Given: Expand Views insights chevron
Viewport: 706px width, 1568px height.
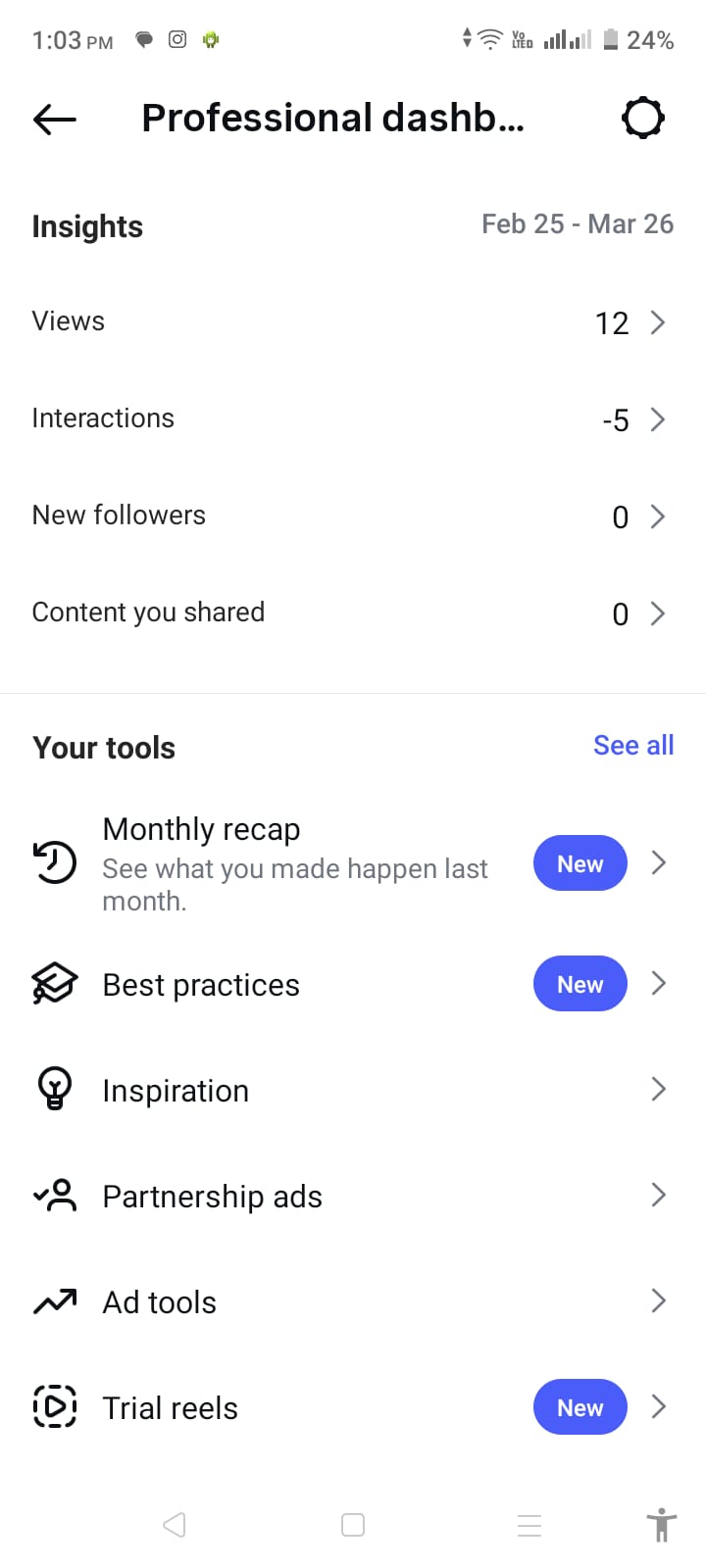Looking at the screenshot, I should pos(658,322).
